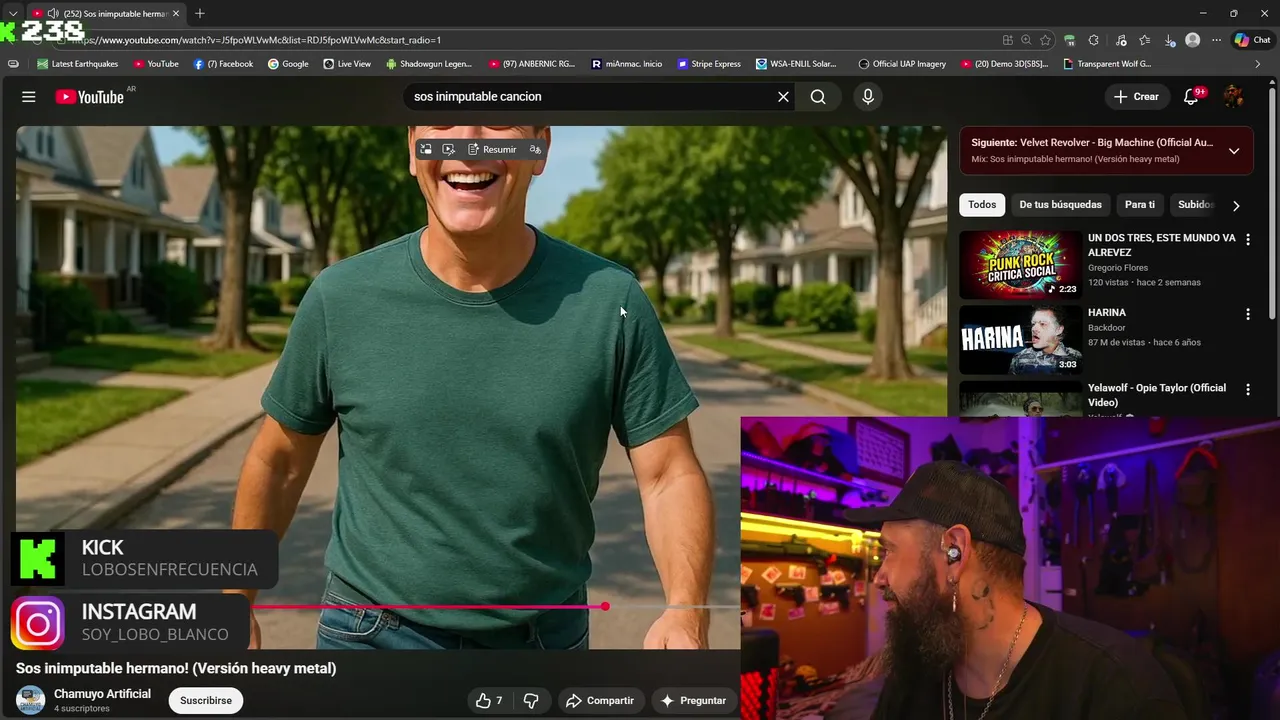Open the Facebook bookmark
1280x720 pixels.
click(x=223, y=64)
